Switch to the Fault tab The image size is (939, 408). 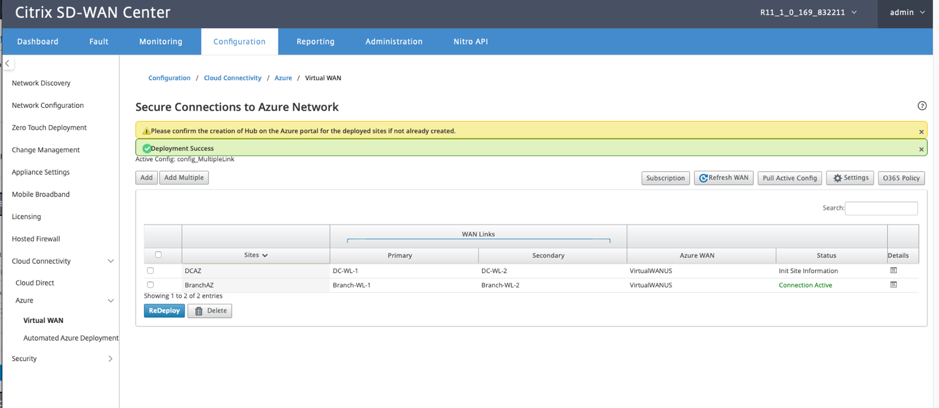pyautogui.click(x=99, y=42)
